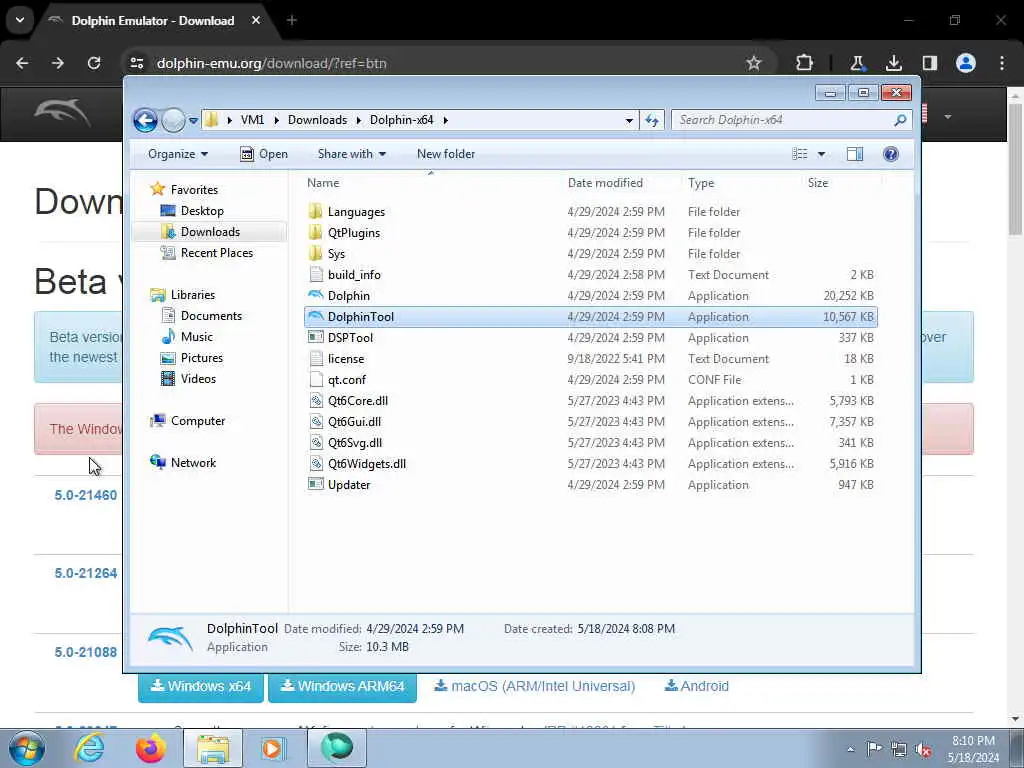The width and height of the screenshot is (1024, 768).
Task: Show hidden tray icons arrow
Action: [x=850, y=750]
